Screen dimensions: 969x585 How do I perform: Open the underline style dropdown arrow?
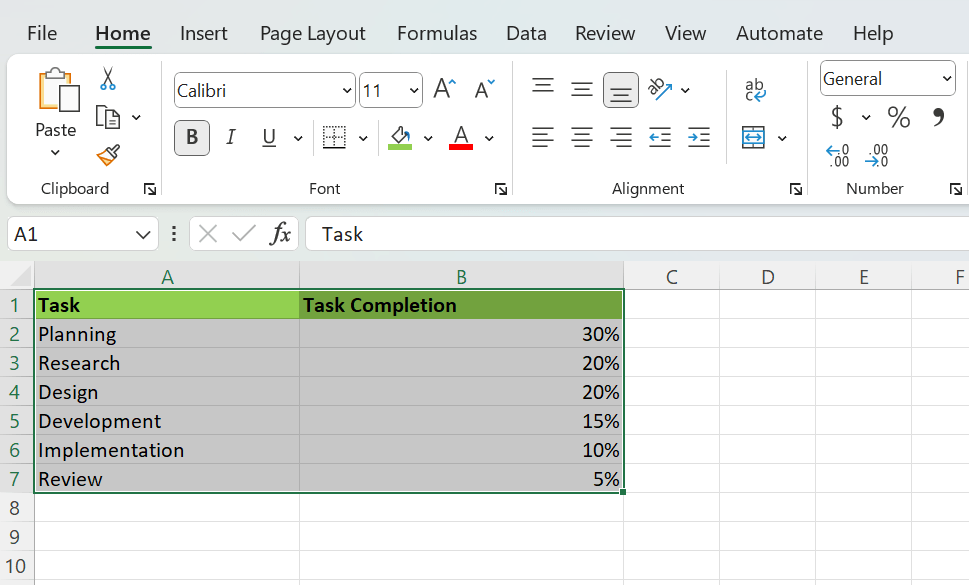pos(298,138)
